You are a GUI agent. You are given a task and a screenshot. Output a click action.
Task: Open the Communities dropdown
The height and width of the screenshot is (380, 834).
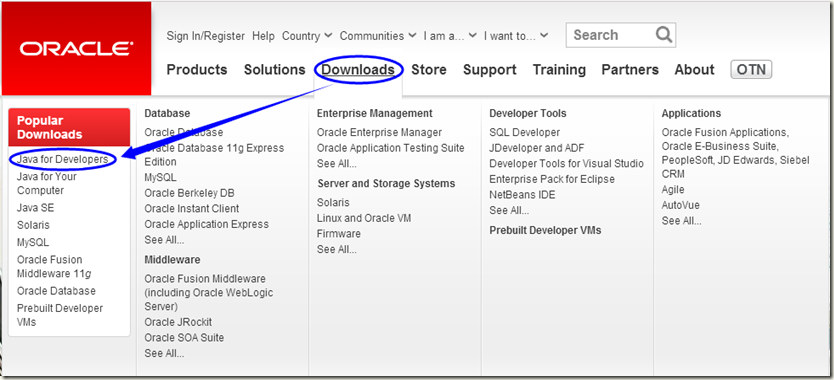(x=378, y=36)
